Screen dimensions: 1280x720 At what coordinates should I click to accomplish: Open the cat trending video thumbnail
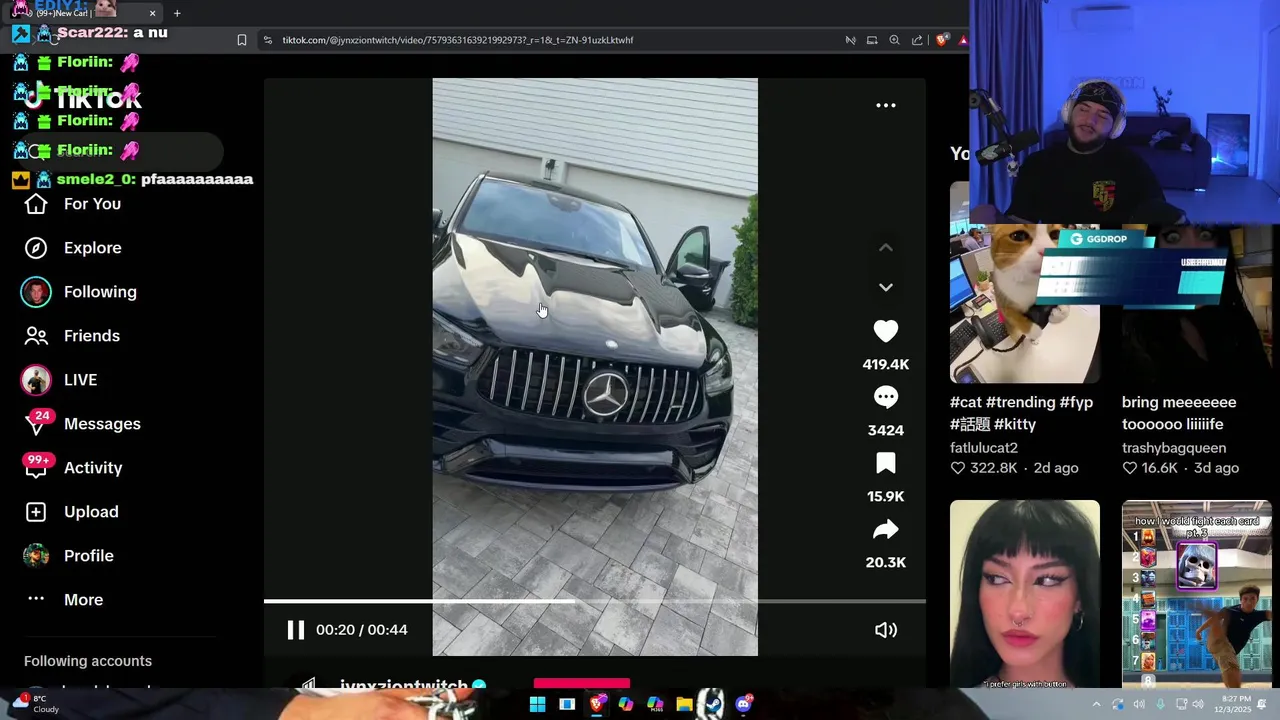pyautogui.click(x=1024, y=282)
